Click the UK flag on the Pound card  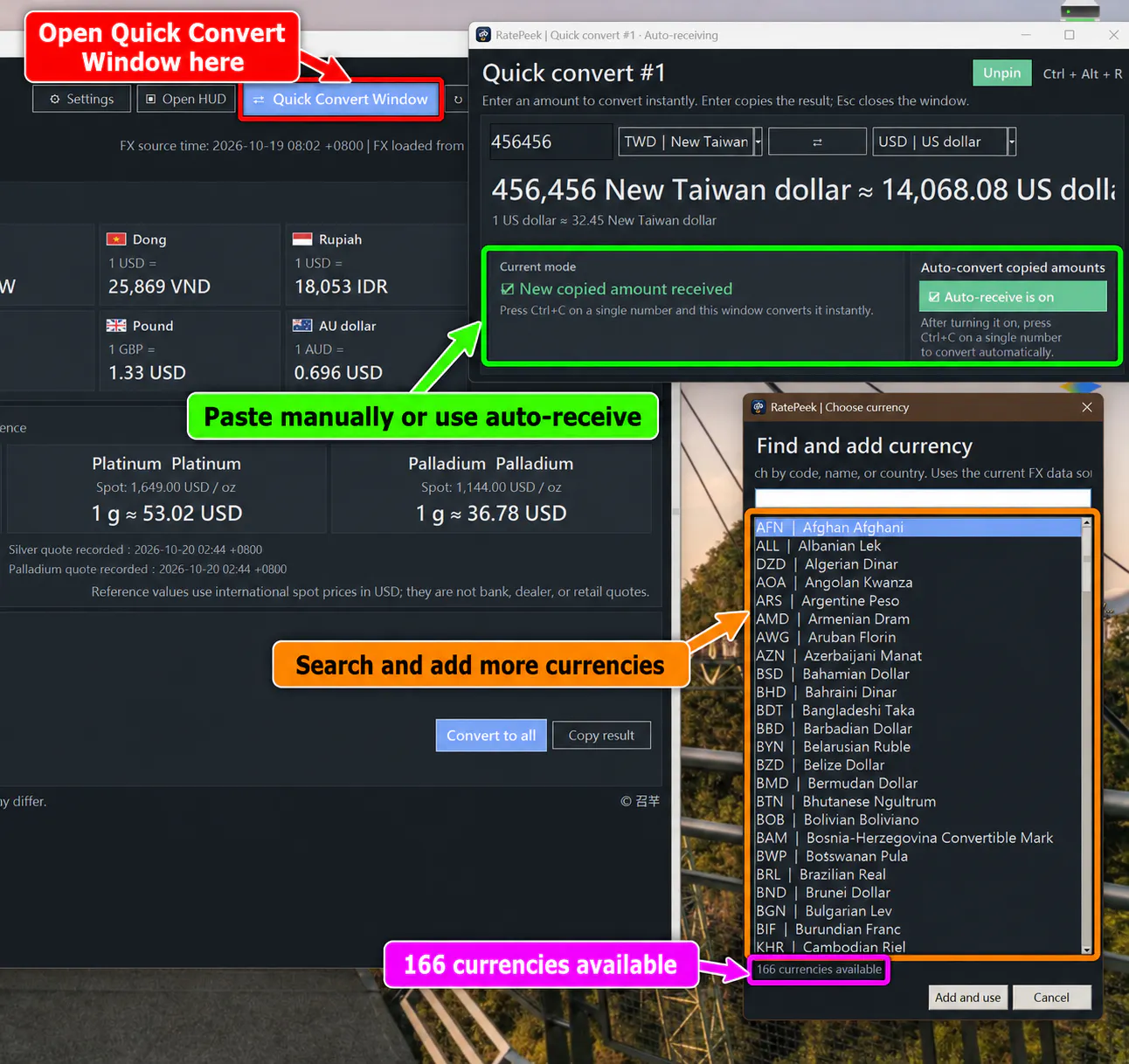tap(116, 325)
